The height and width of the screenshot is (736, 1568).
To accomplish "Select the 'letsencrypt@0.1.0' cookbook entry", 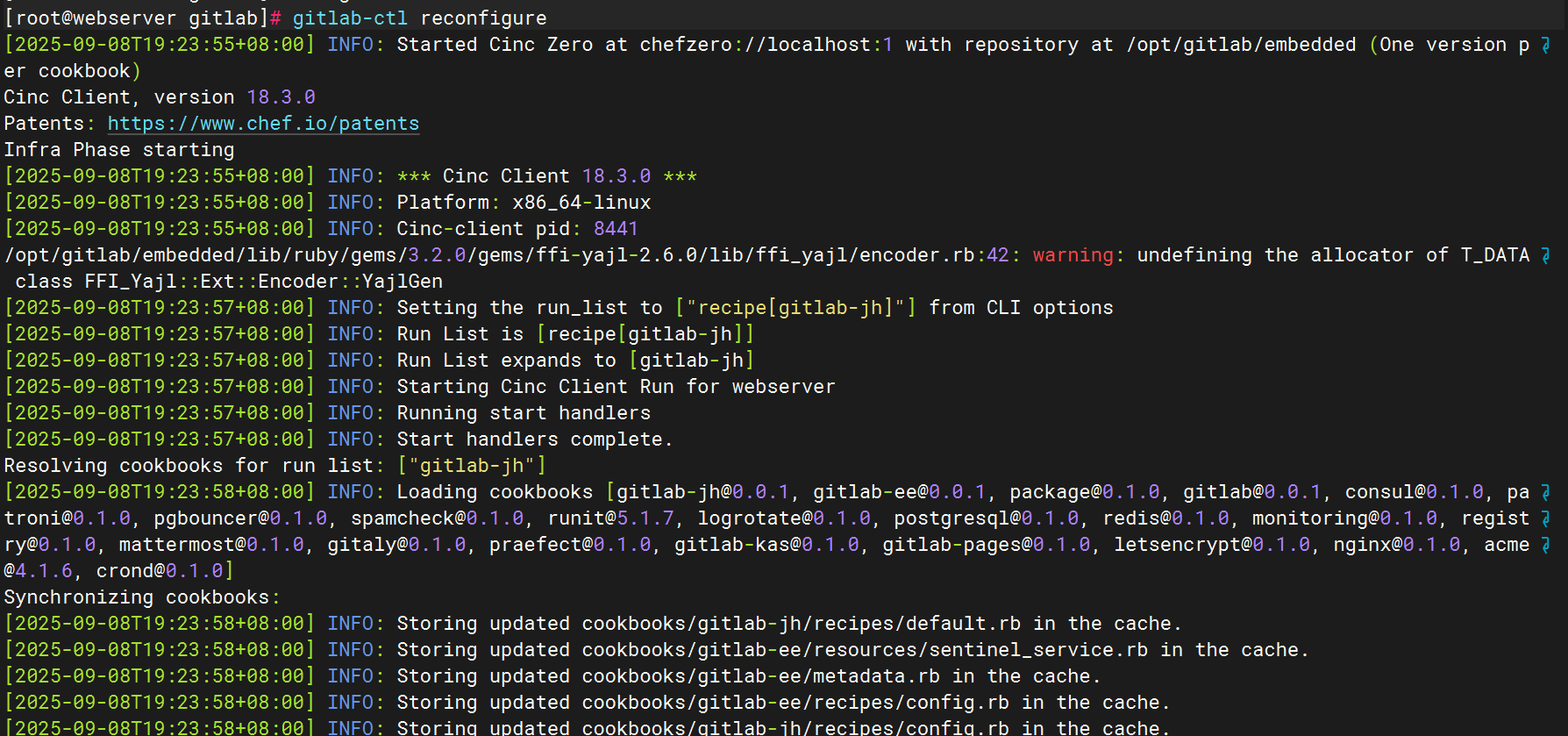I will pyautogui.click(x=1212, y=545).
